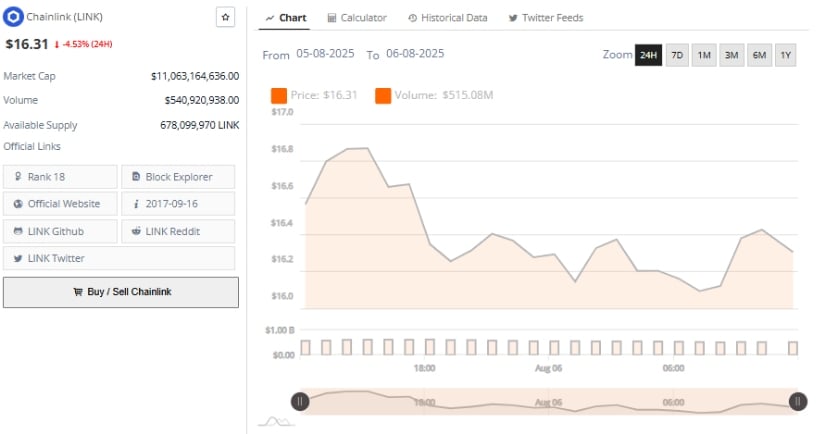Image resolution: width=825 pixels, height=434 pixels.
Task: Open the LINK Github link
Action: tap(60, 231)
